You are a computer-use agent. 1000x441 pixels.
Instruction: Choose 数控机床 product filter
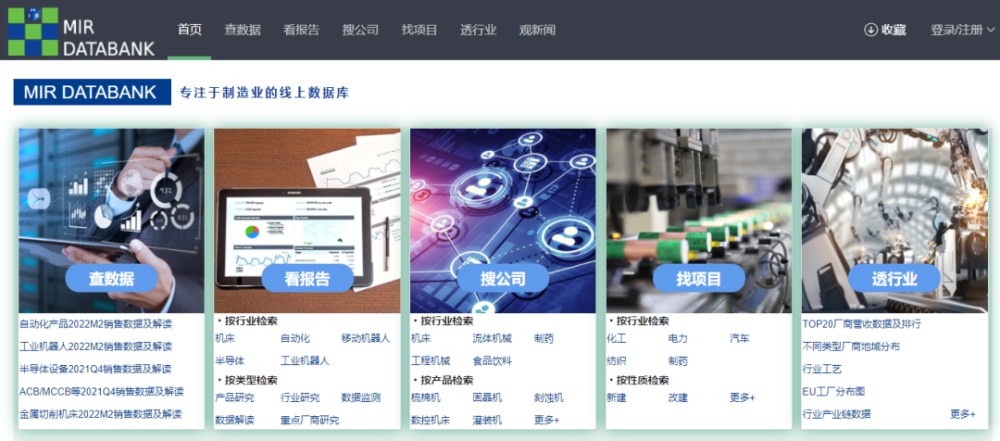pyautogui.click(x=430, y=420)
